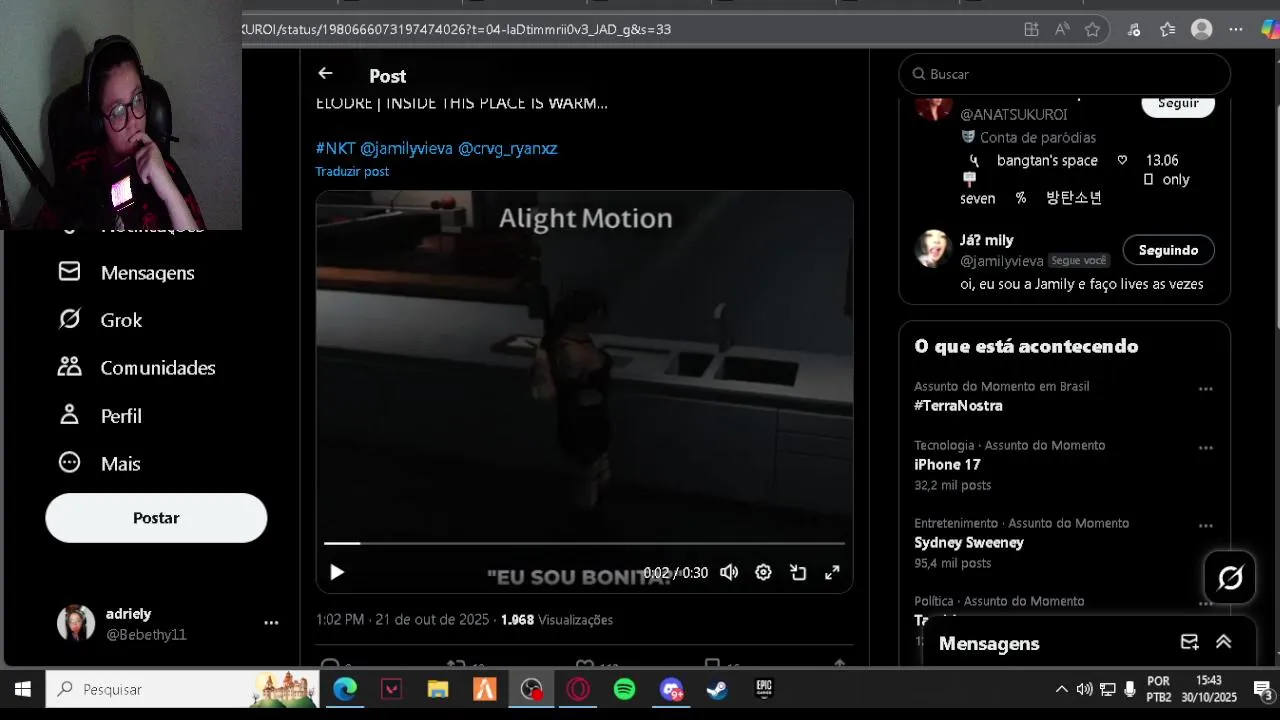This screenshot has height=720, width=1280.
Task: Open more options for iPhone 17 trend
Action: pos(1205,448)
